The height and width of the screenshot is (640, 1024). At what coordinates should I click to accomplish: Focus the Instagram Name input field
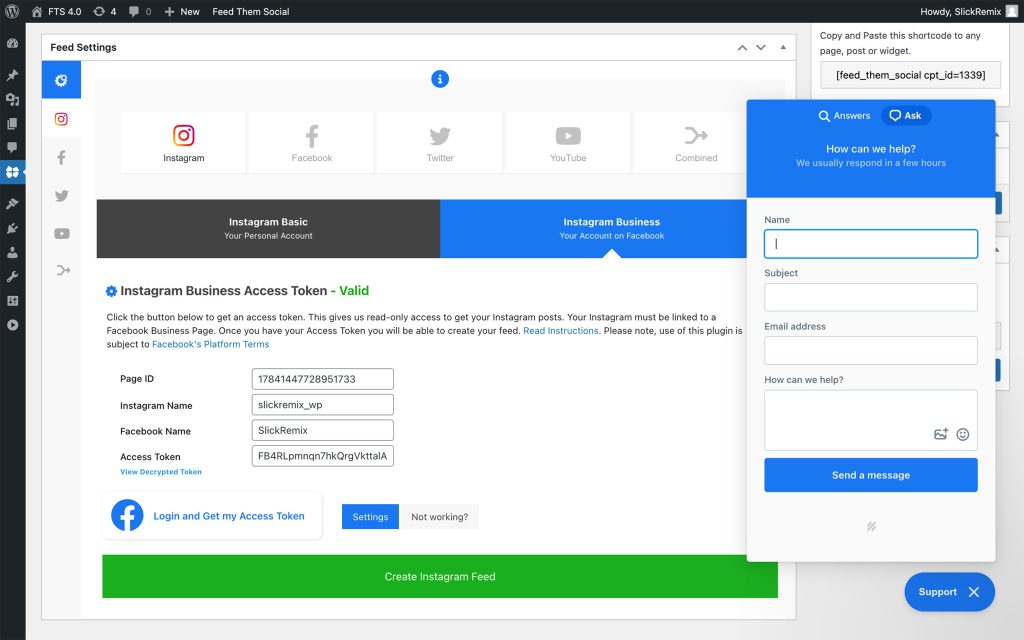tap(323, 404)
